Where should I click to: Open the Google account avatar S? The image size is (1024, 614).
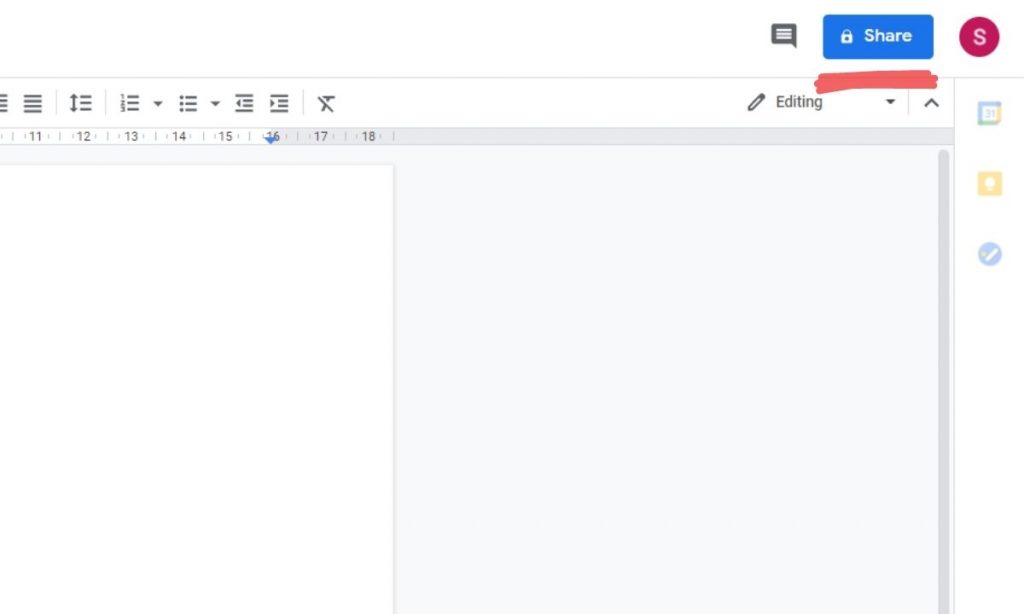[979, 37]
